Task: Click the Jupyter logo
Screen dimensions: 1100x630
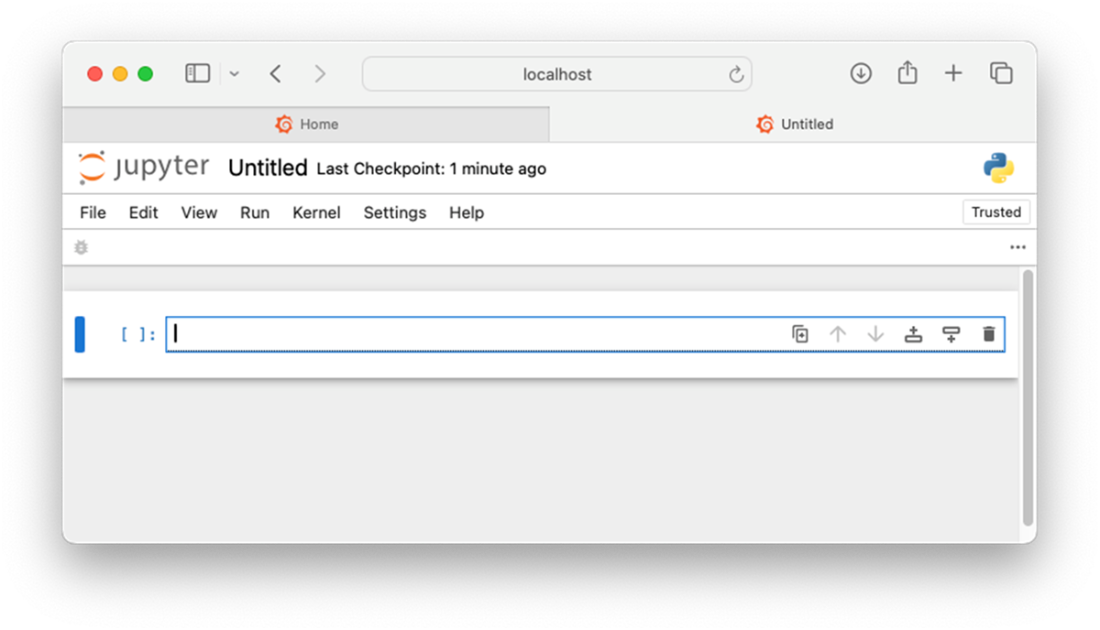Action: coord(144,168)
